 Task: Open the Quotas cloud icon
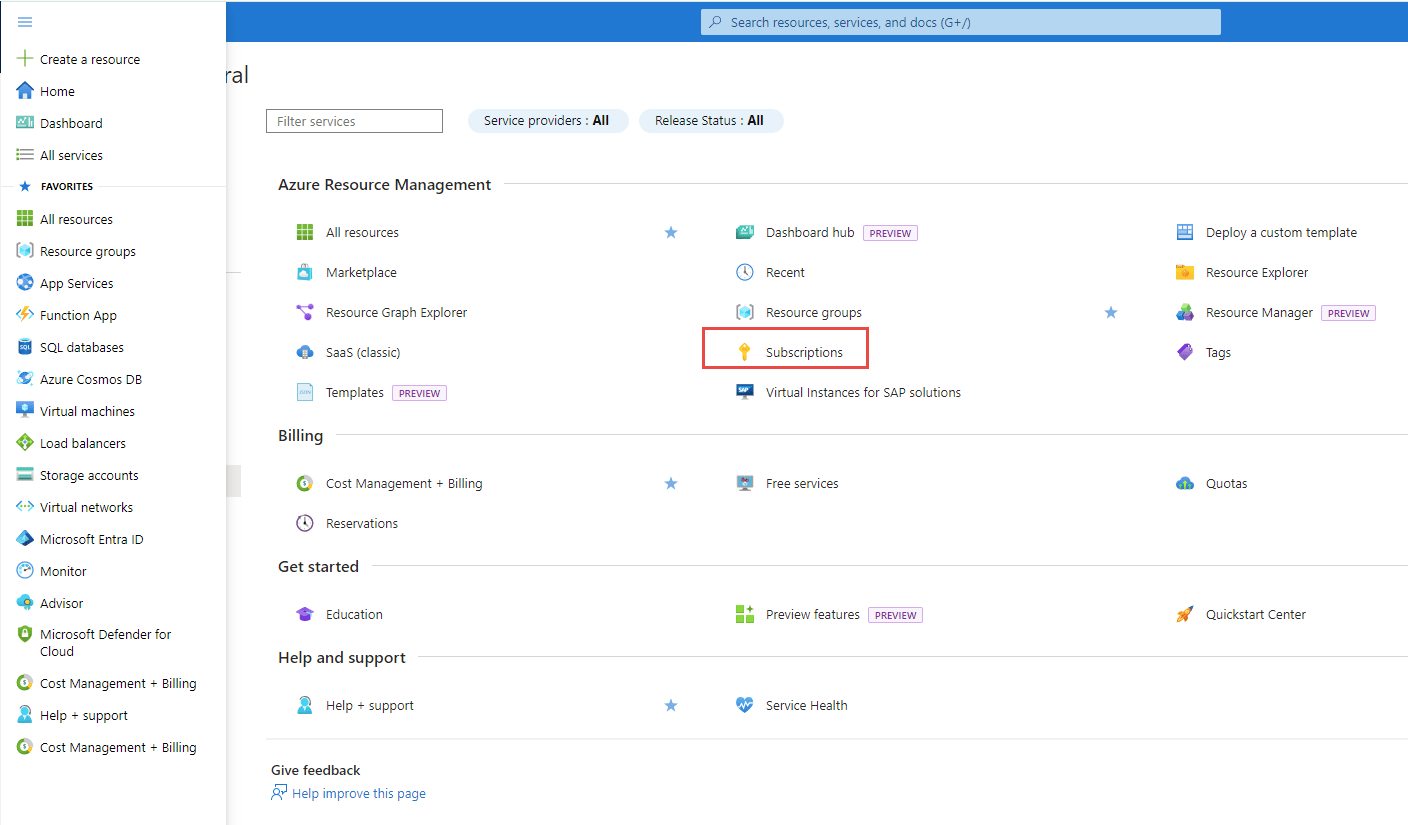coord(1185,483)
